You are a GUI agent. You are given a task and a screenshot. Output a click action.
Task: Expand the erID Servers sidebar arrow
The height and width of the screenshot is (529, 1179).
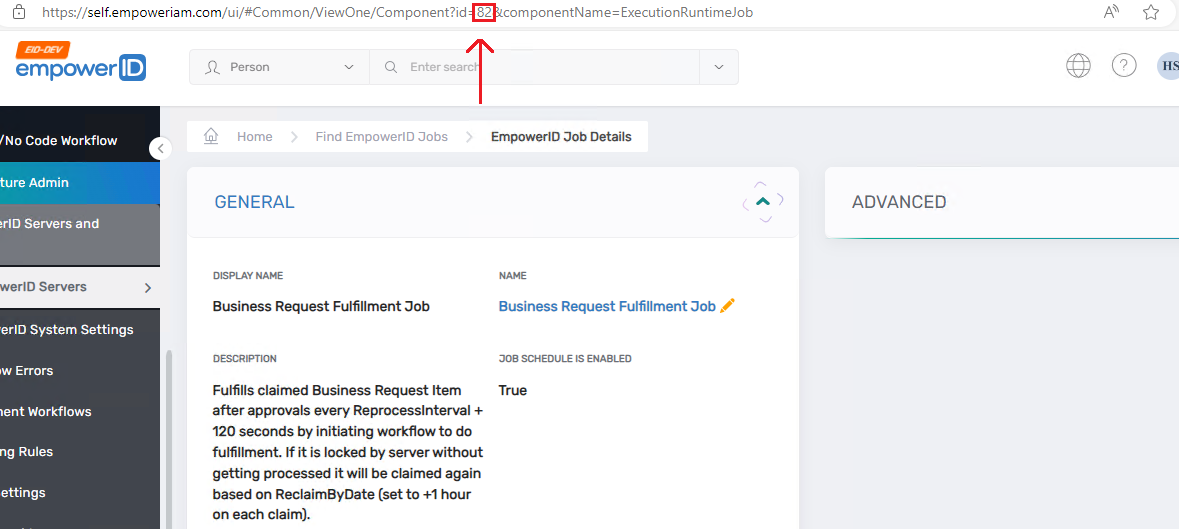[147, 288]
